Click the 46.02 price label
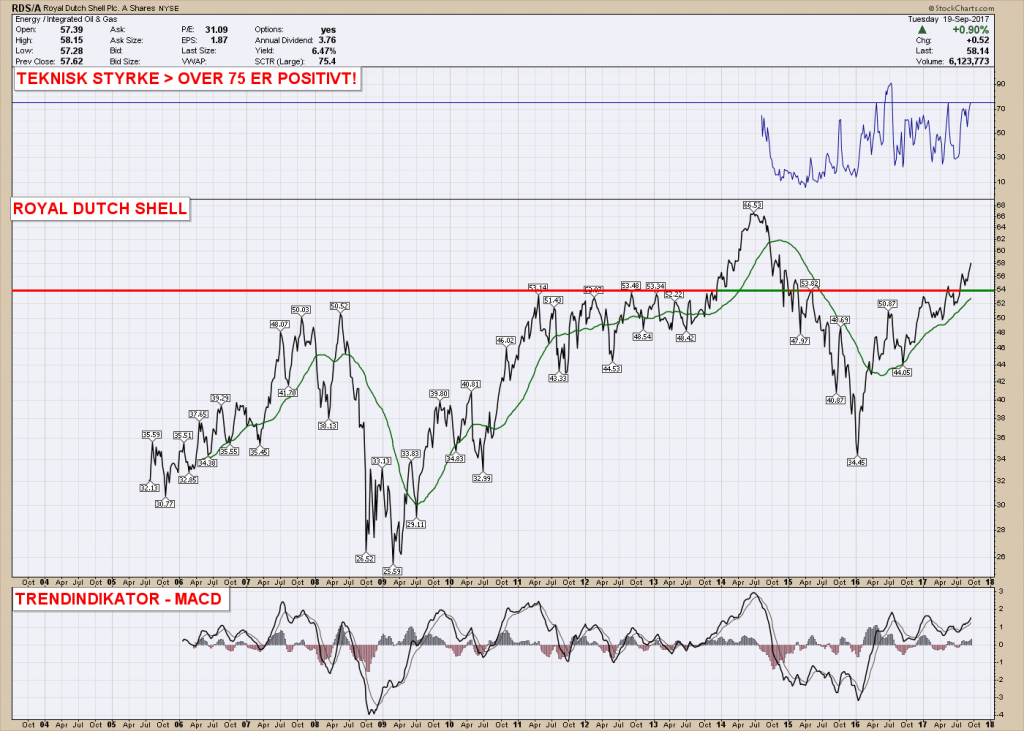Viewport: 1024px width, 731px height. pos(505,340)
